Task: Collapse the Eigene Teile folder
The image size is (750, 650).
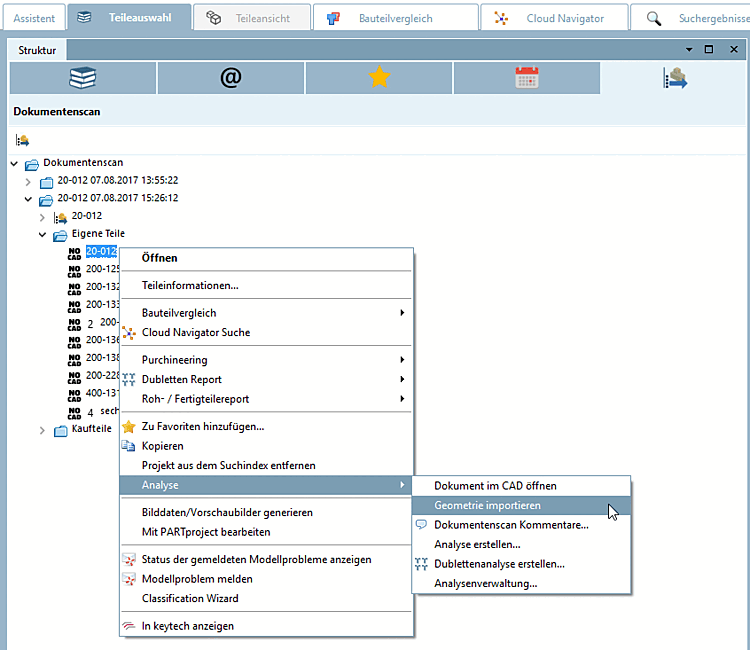Action: coord(43,235)
